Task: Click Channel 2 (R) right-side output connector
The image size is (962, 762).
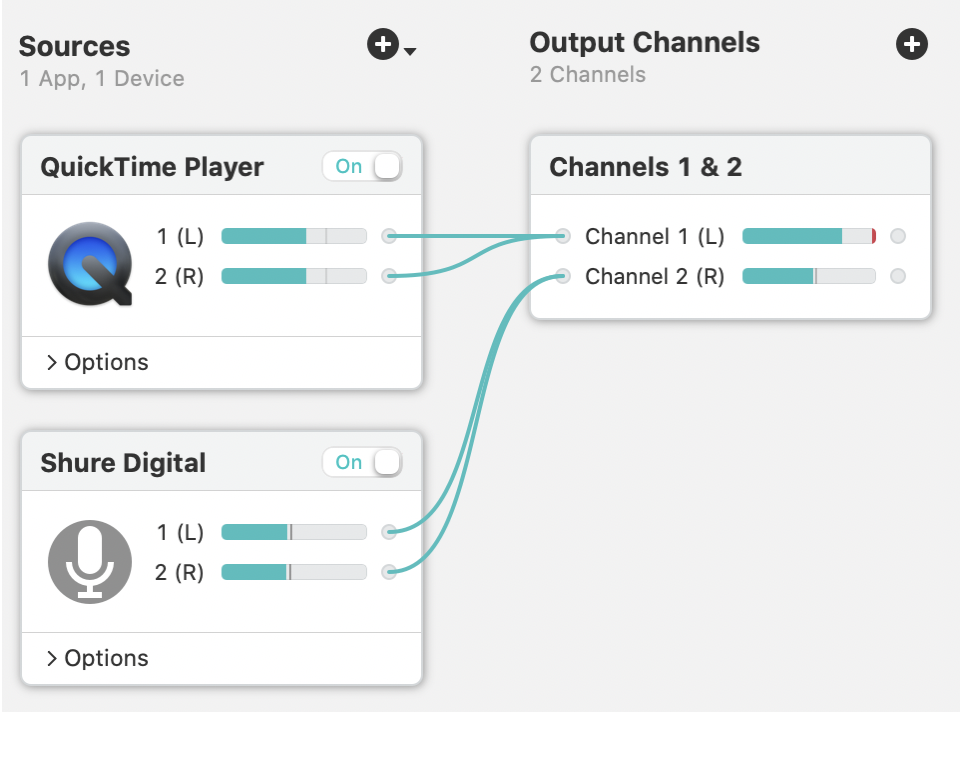Action: point(898,276)
